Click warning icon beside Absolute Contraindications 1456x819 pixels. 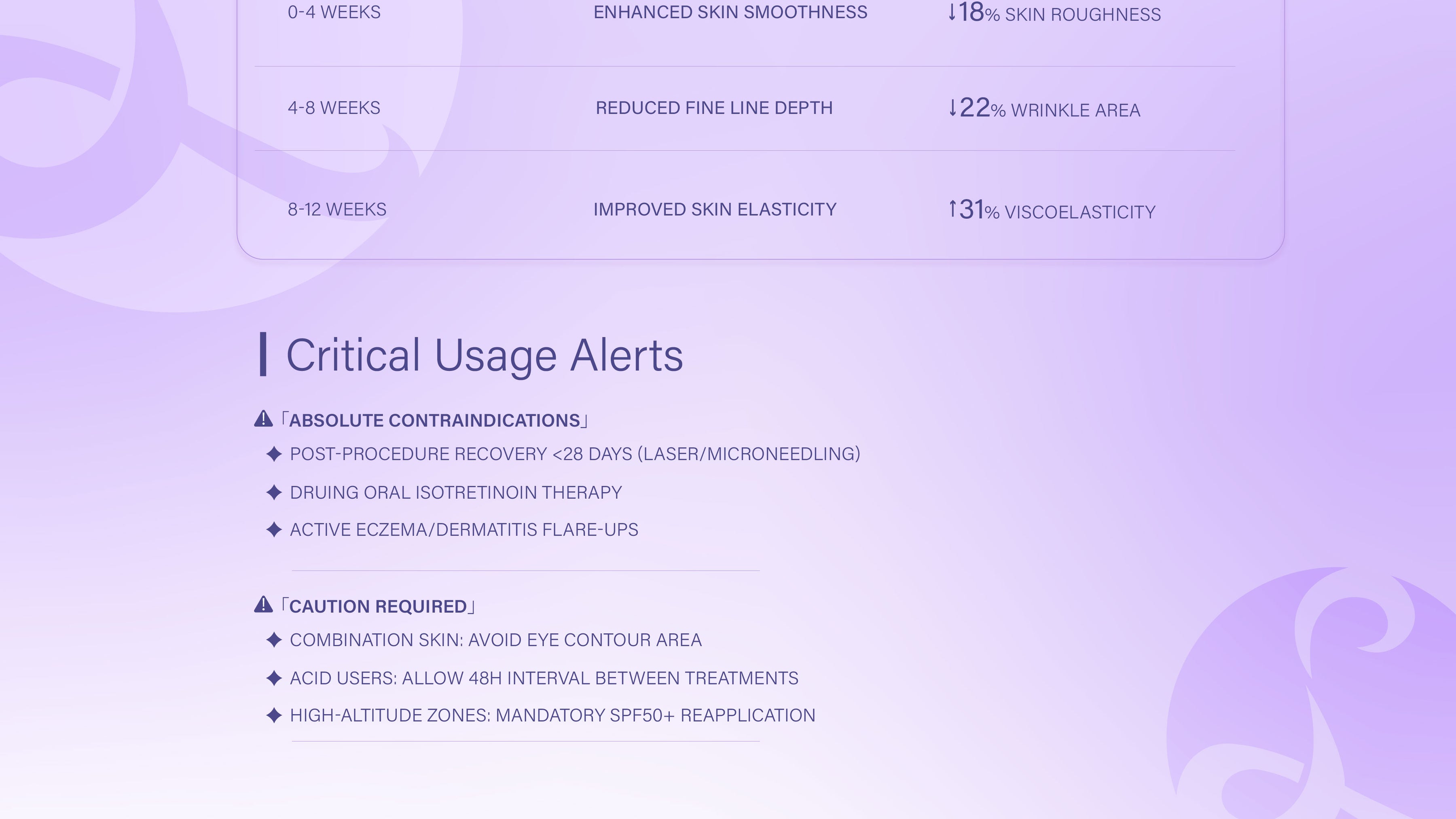[x=263, y=419]
